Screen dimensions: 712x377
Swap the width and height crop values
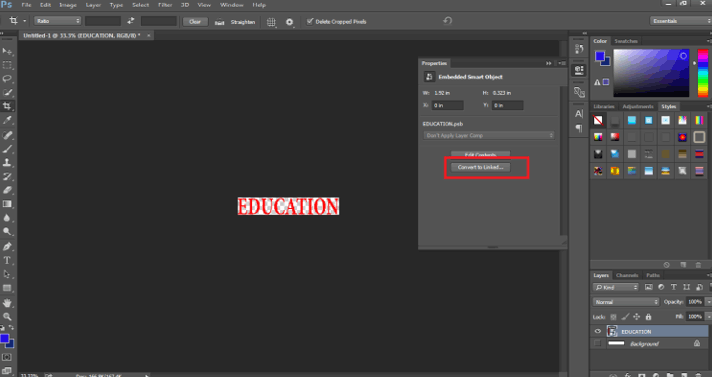[131, 21]
